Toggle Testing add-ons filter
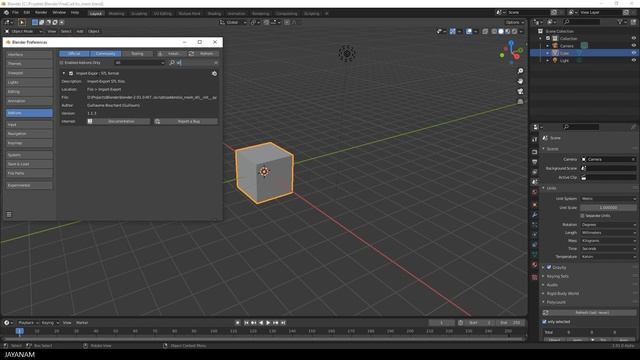This screenshot has height=360, width=640. point(137,53)
